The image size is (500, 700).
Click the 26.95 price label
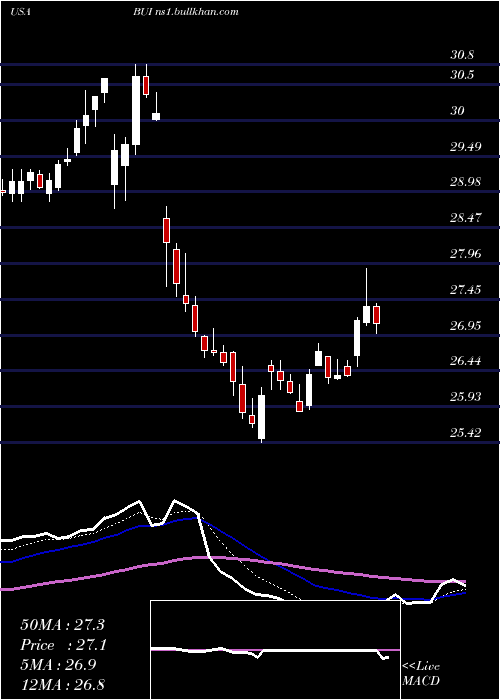[465, 325]
